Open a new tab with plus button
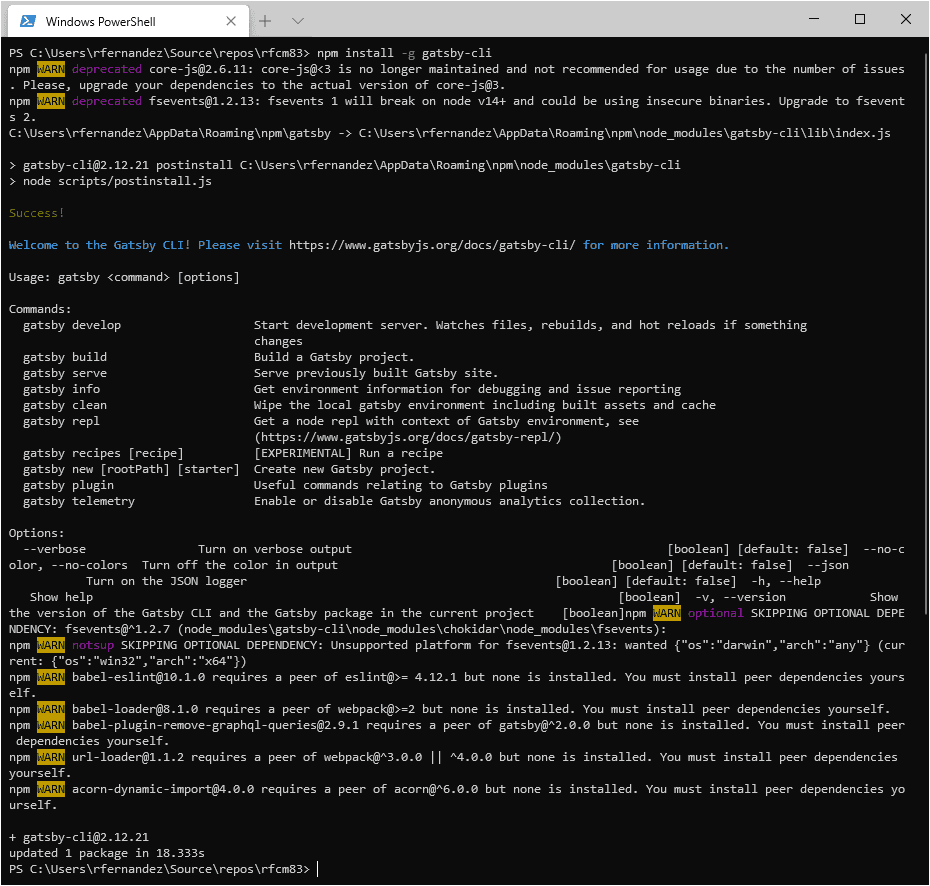 point(265,21)
